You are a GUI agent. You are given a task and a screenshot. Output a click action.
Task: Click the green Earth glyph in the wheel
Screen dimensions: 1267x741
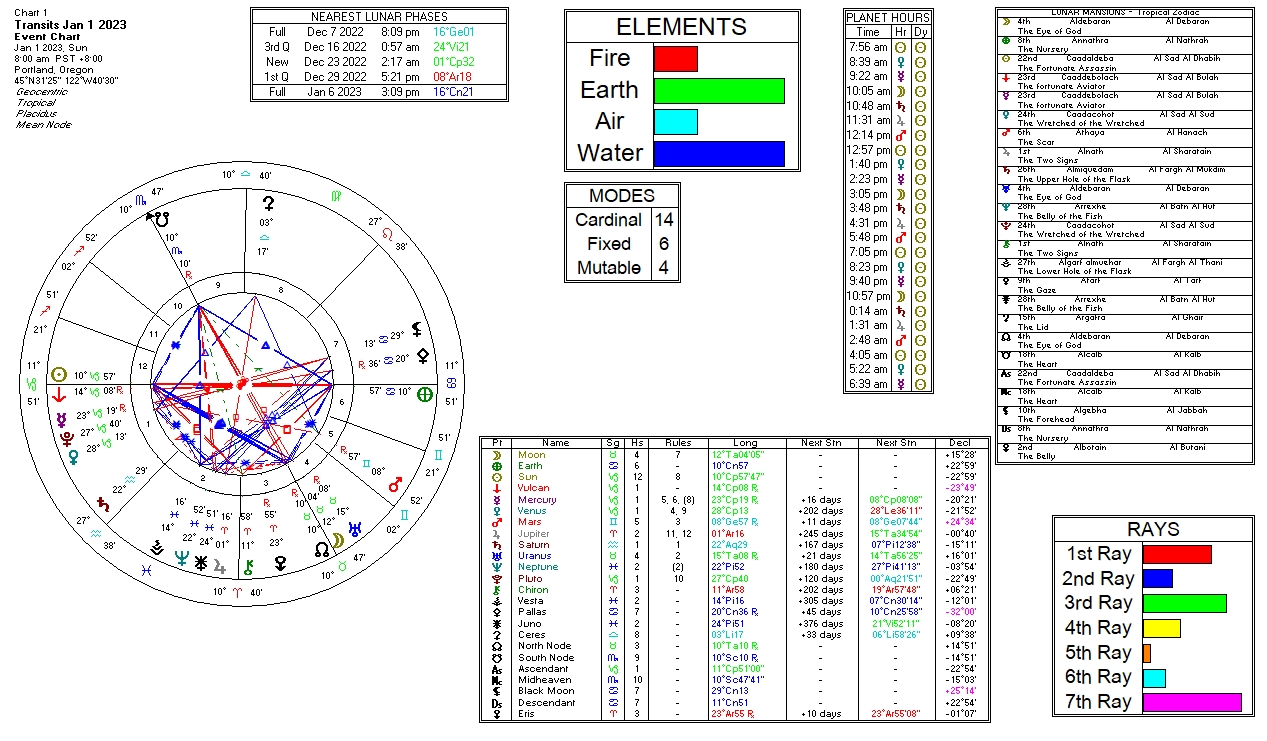tap(424, 394)
